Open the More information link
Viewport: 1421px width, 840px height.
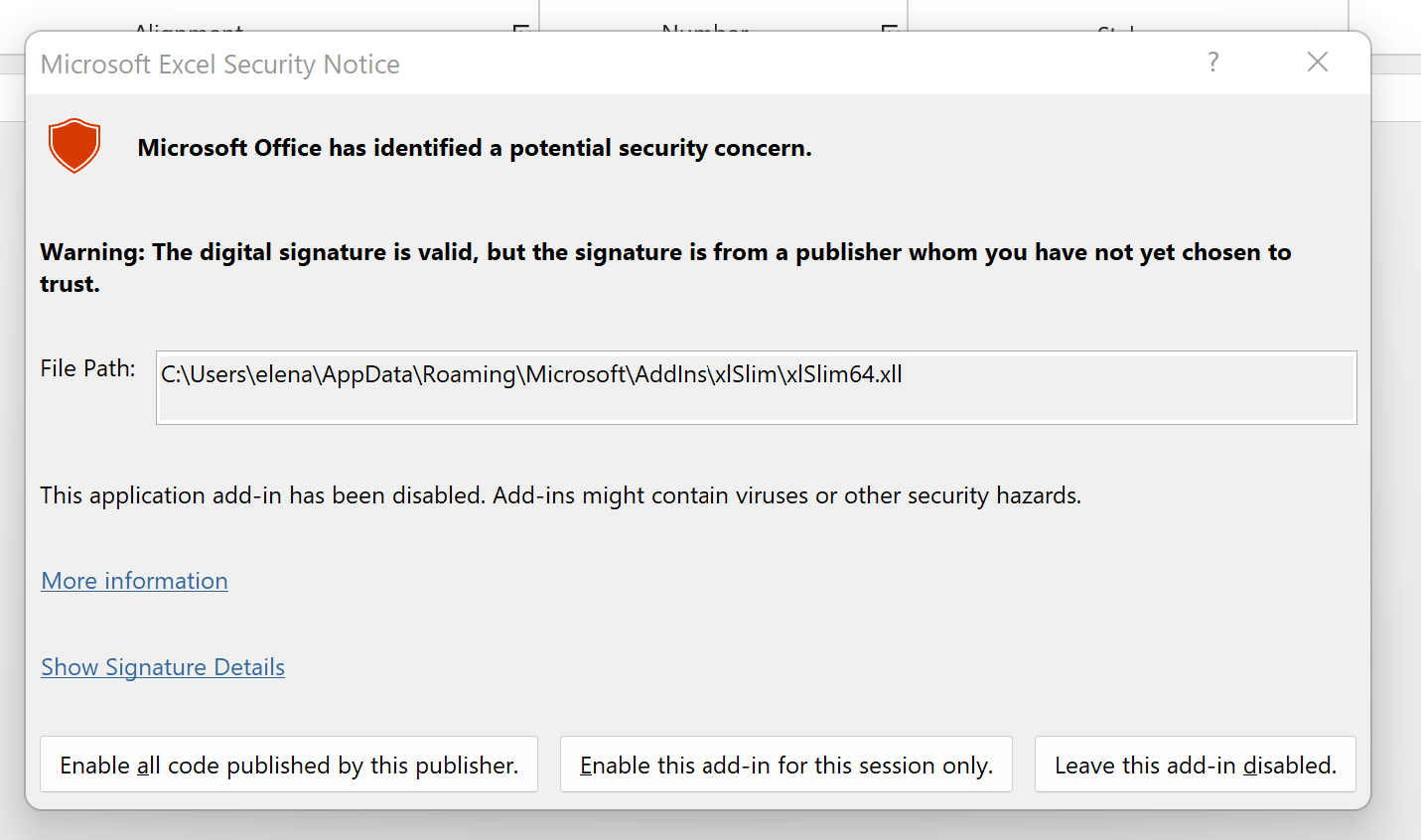point(134,581)
